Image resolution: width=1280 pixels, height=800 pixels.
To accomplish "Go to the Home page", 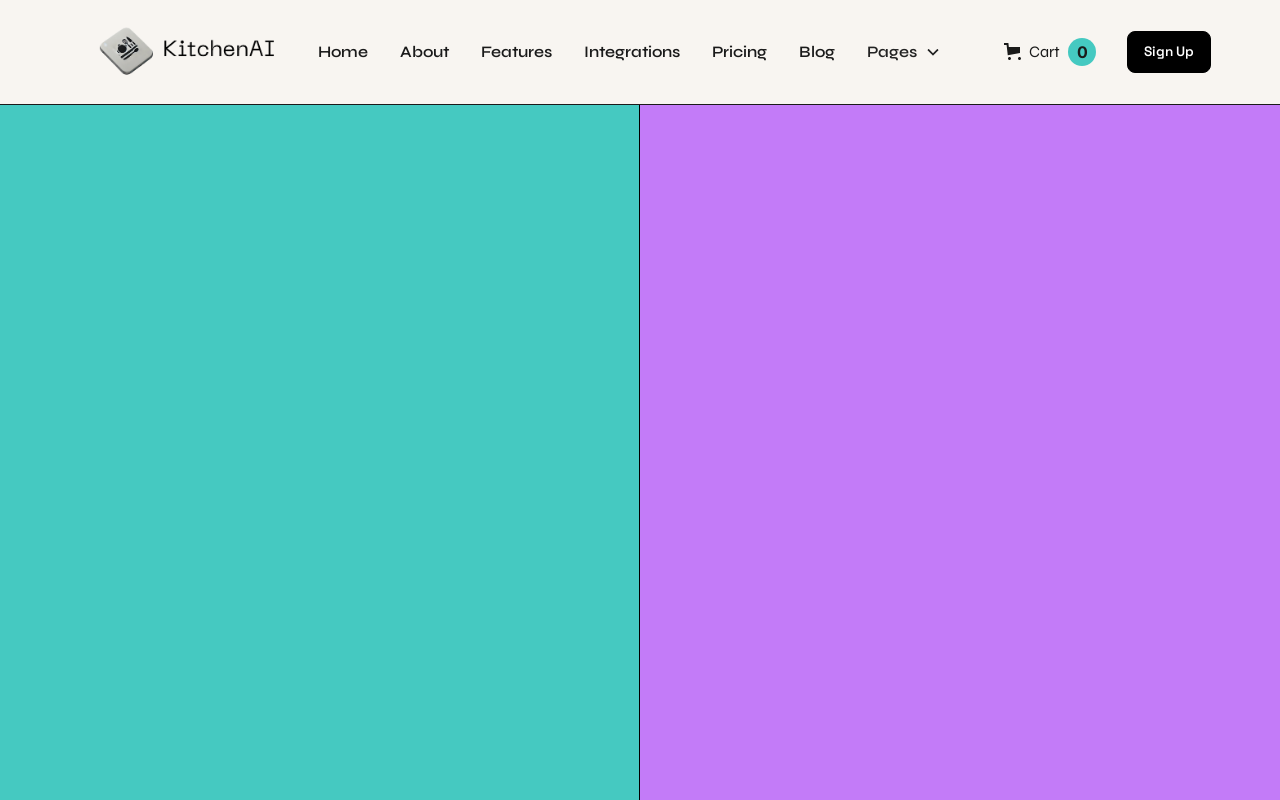I will click(x=343, y=52).
